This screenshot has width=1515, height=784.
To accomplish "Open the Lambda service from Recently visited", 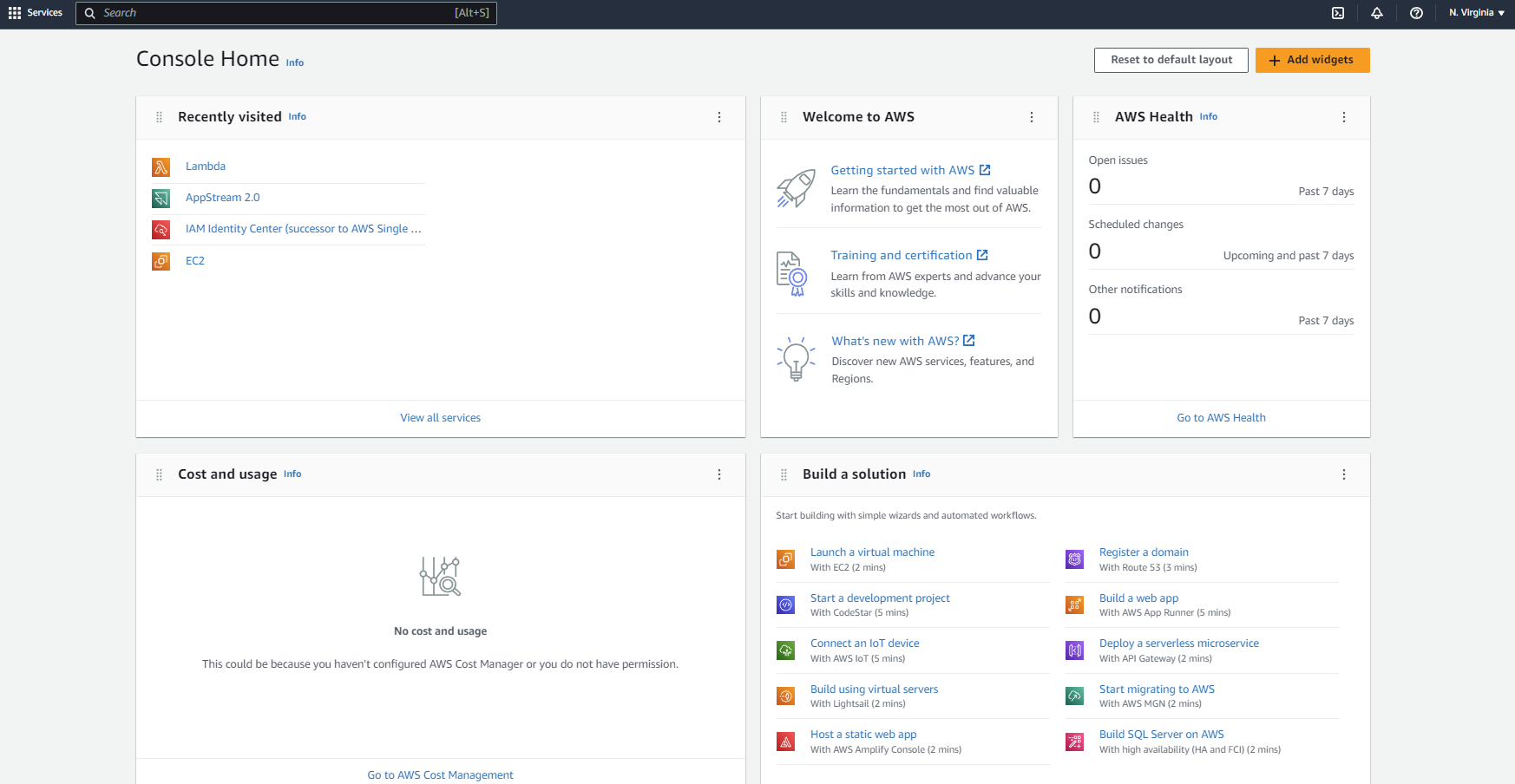I will [x=161, y=167].
